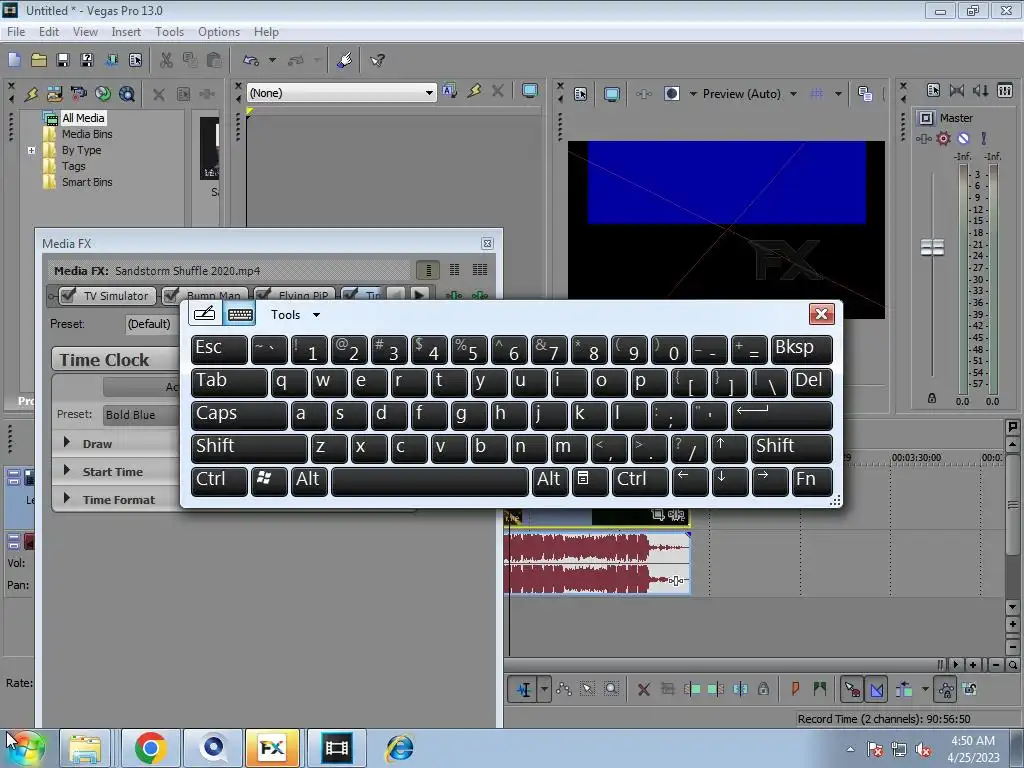
Task: Click the Undo arrow icon
Action: pos(251,60)
